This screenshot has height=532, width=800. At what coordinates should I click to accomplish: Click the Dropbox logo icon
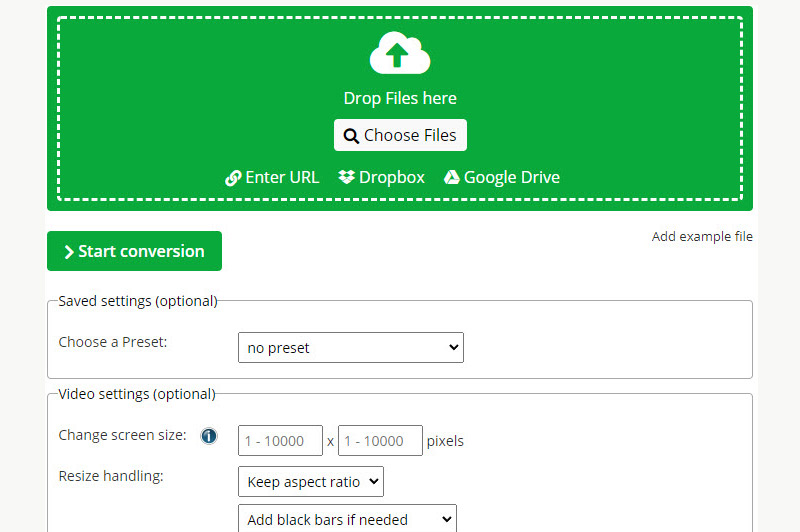tap(347, 177)
